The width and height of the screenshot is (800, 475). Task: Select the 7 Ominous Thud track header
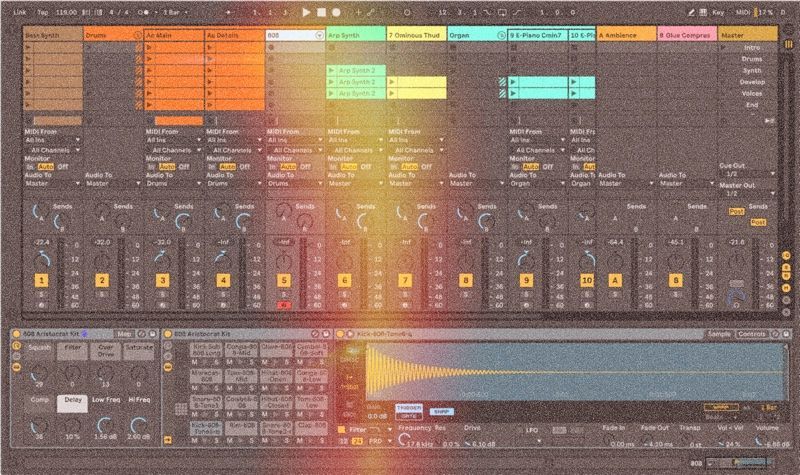tap(416, 35)
